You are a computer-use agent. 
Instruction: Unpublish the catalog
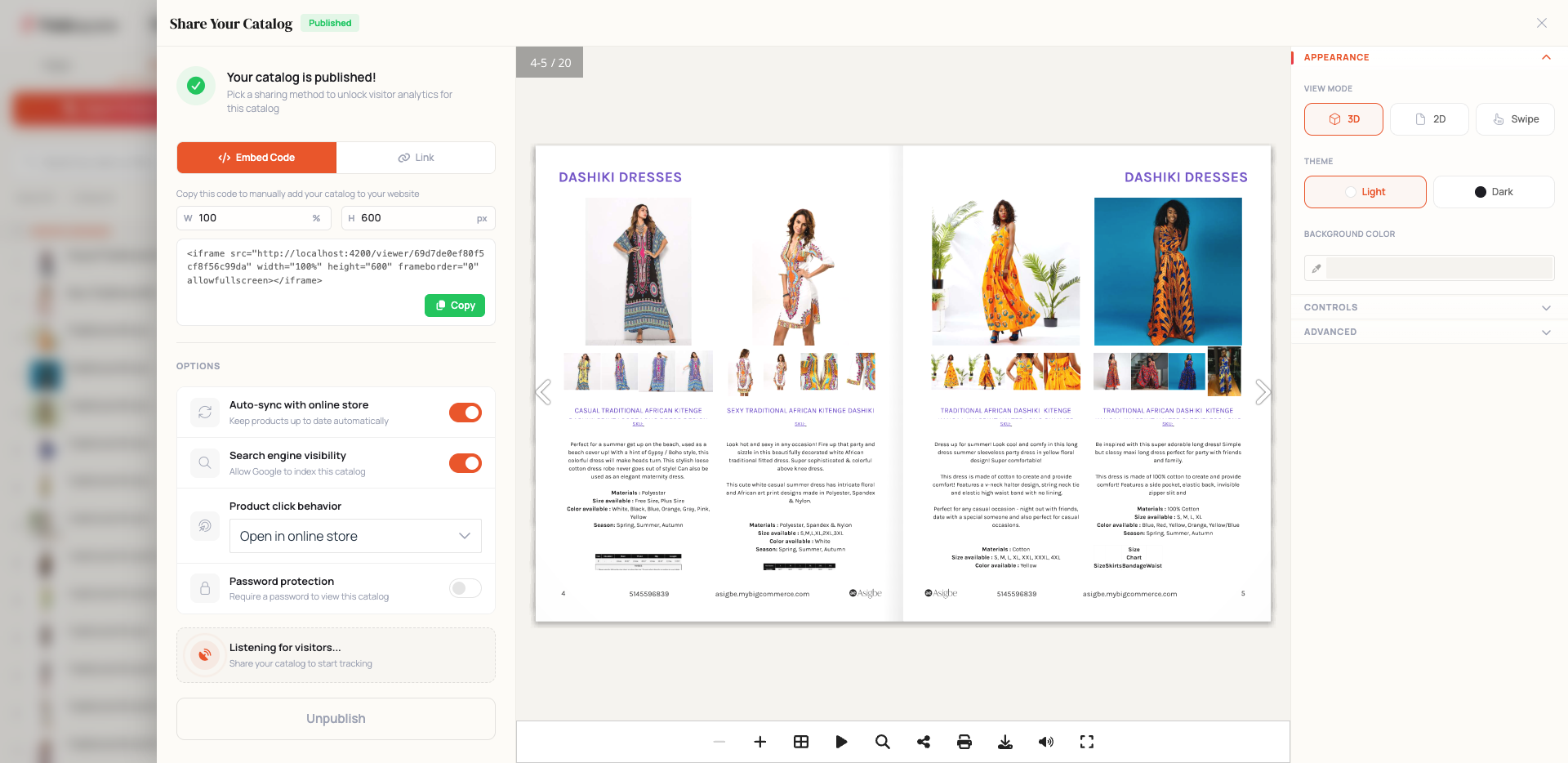coord(335,719)
